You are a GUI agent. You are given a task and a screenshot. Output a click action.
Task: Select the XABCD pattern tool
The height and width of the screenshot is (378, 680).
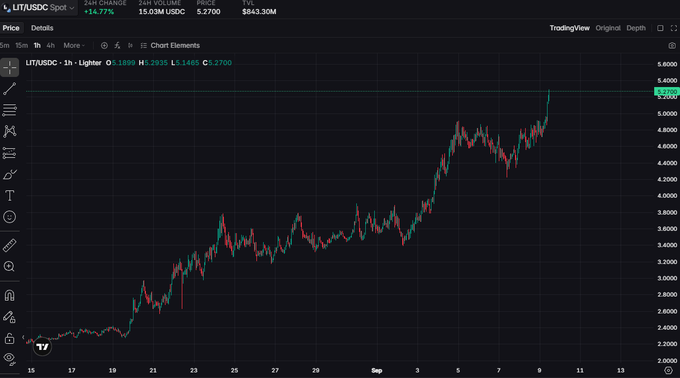[x=10, y=131]
